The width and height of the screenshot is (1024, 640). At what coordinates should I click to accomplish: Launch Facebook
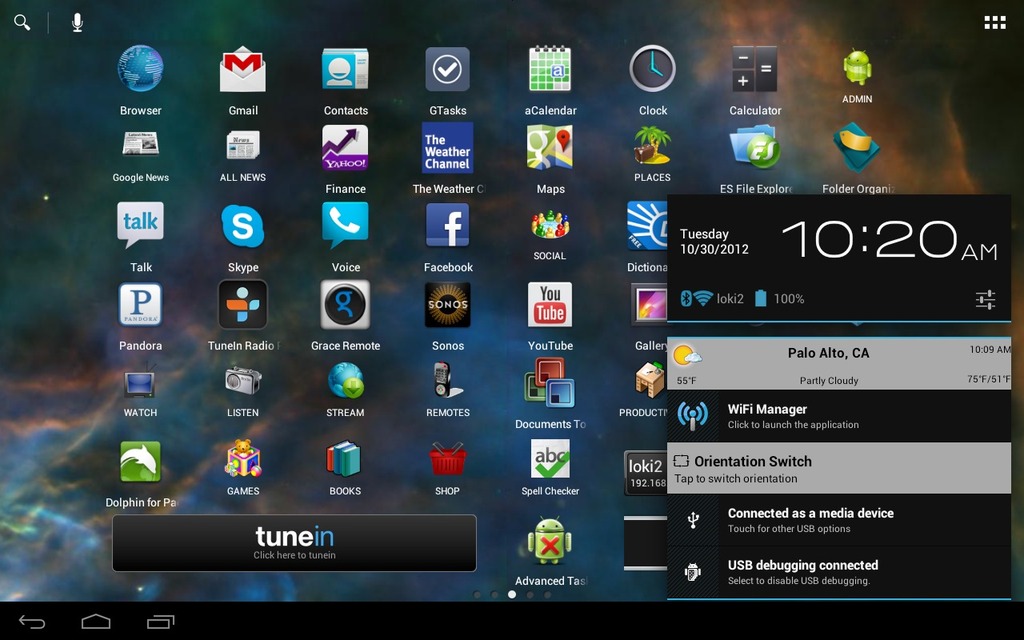coord(447,225)
